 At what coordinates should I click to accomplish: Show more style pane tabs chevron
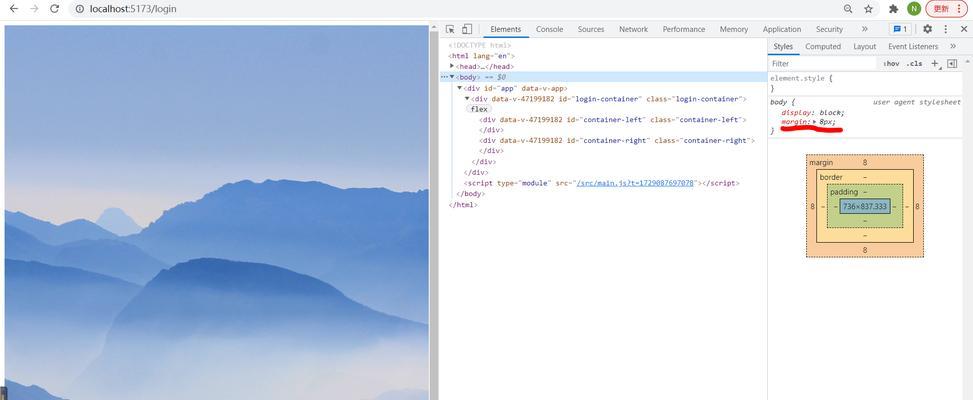[x=953, y=47]
